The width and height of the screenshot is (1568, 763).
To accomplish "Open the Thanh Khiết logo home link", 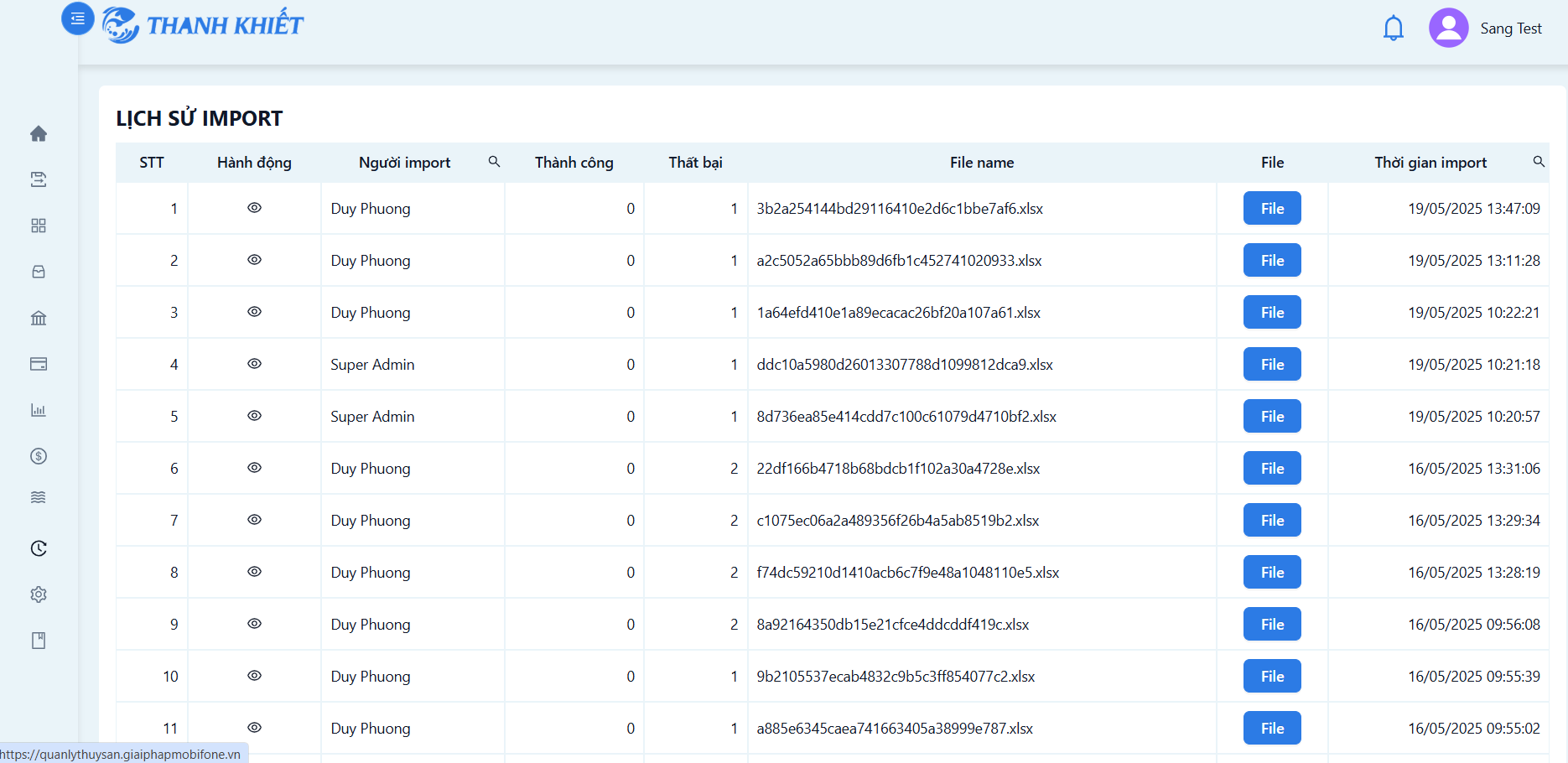I will click(x=203, y=25).
